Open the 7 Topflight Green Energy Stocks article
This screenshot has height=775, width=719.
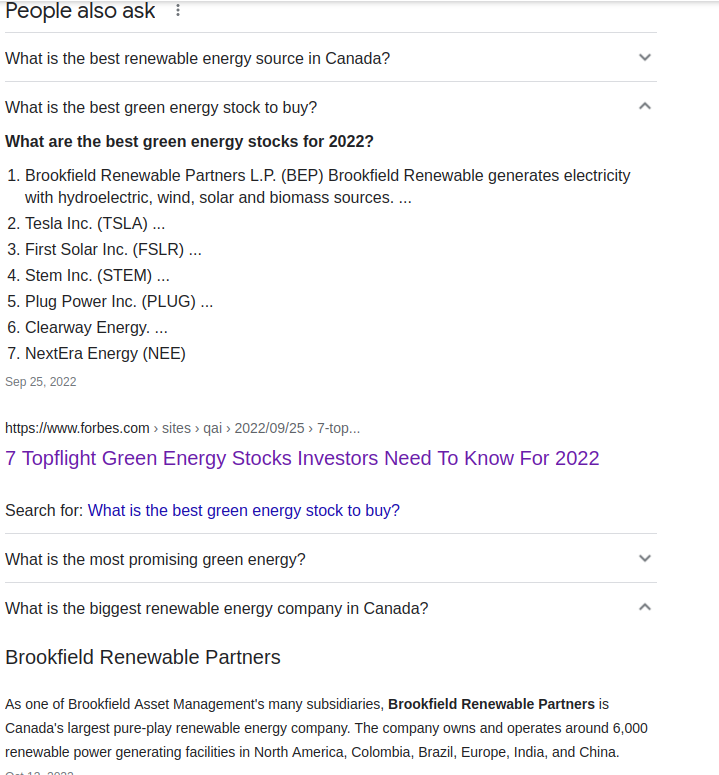pyautogui.click(x=302, y=458)
